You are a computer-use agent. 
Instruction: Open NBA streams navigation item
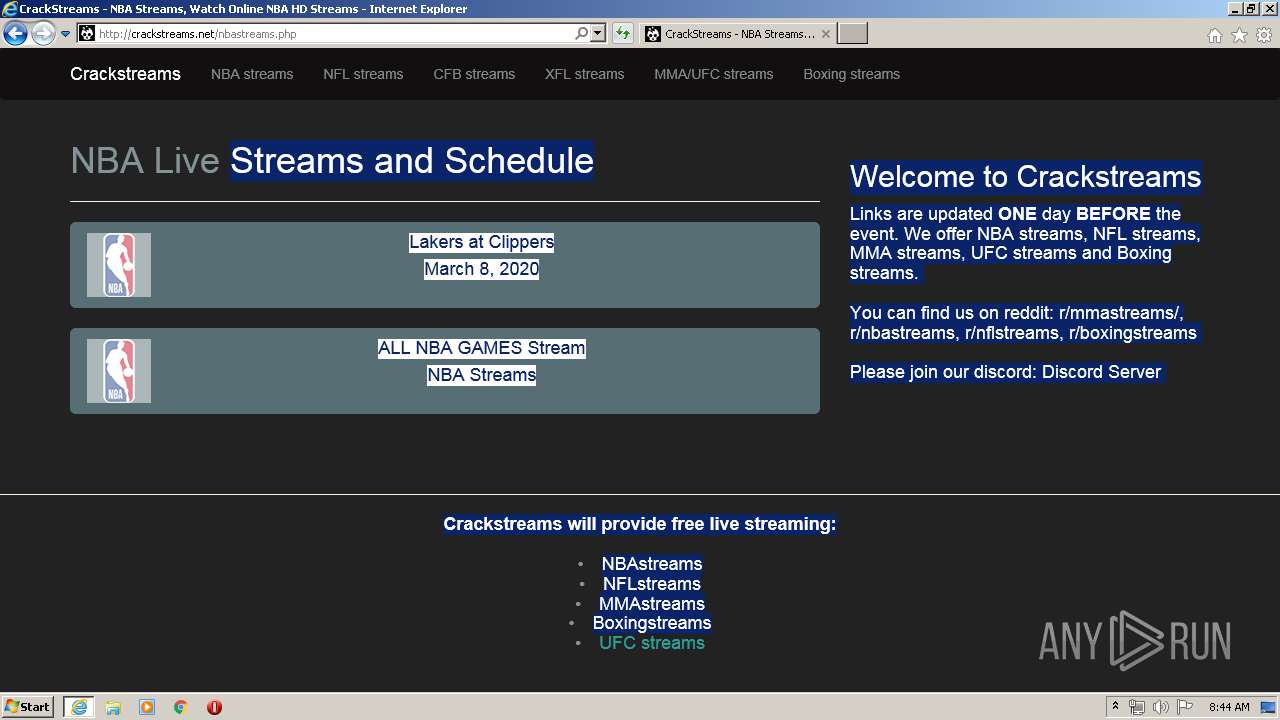(x=252, y=74)
